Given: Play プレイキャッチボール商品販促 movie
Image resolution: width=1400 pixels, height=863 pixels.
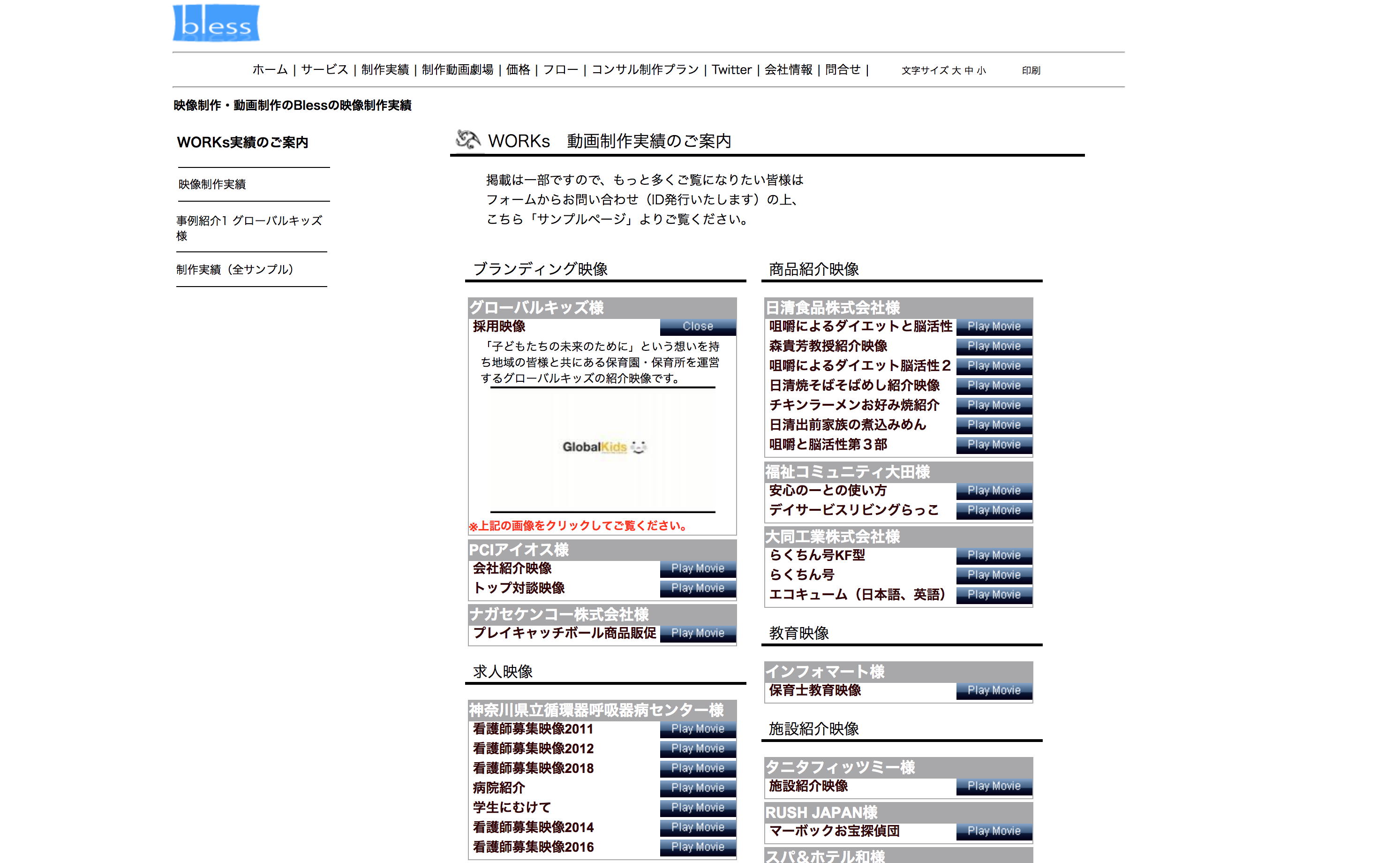Looking at the screenshot, I should coord(698,633).
